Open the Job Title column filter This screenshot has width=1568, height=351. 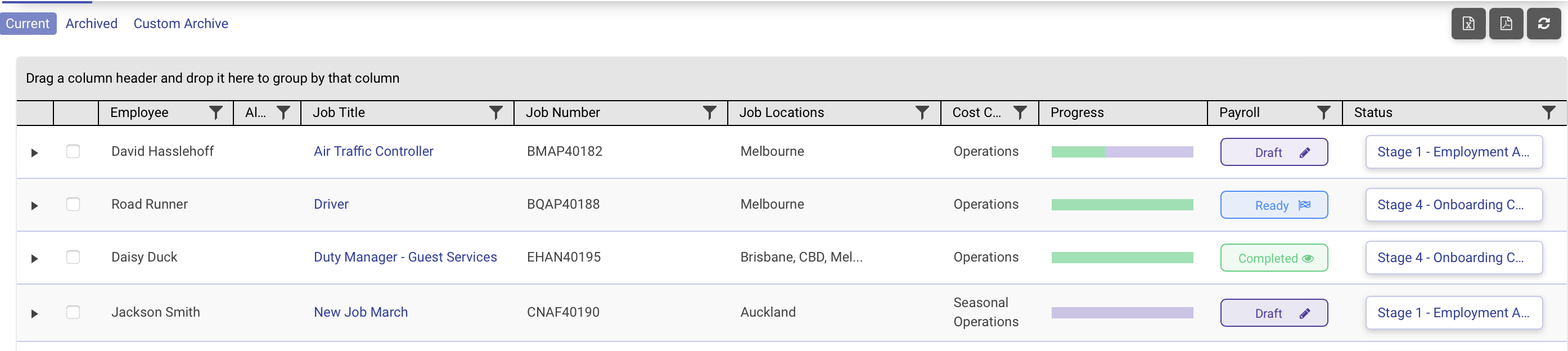click(496, 112)
